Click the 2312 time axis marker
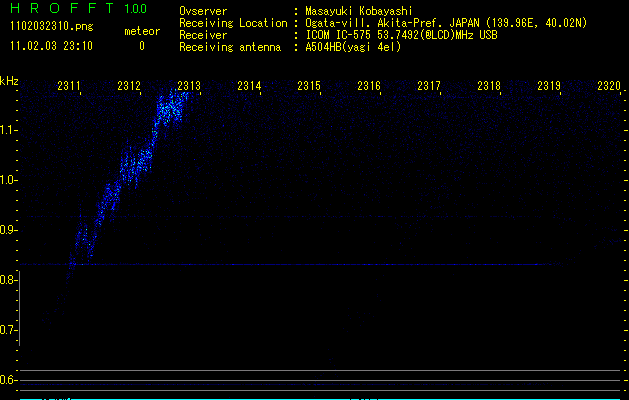This screenshot has width=629, height=400. point(129,86)
